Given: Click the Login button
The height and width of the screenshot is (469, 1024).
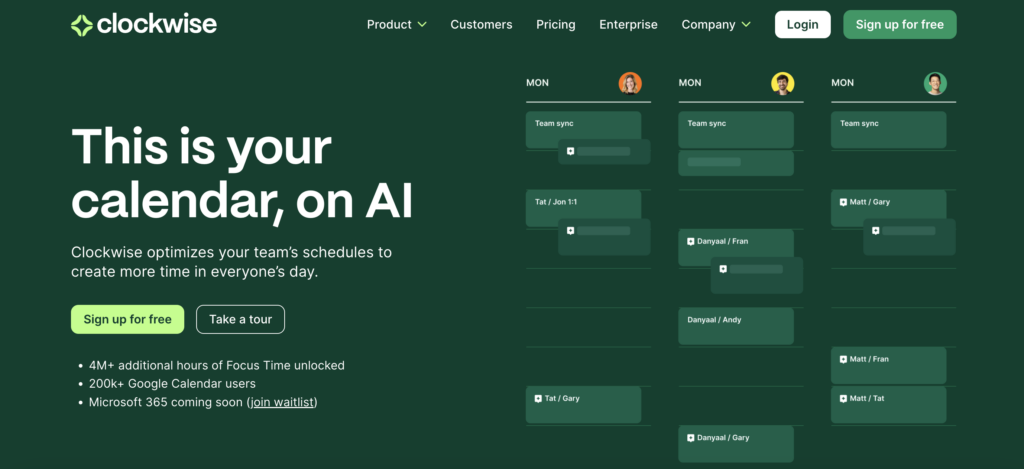Looking at the screenshot, I should [x=803, y=25].
